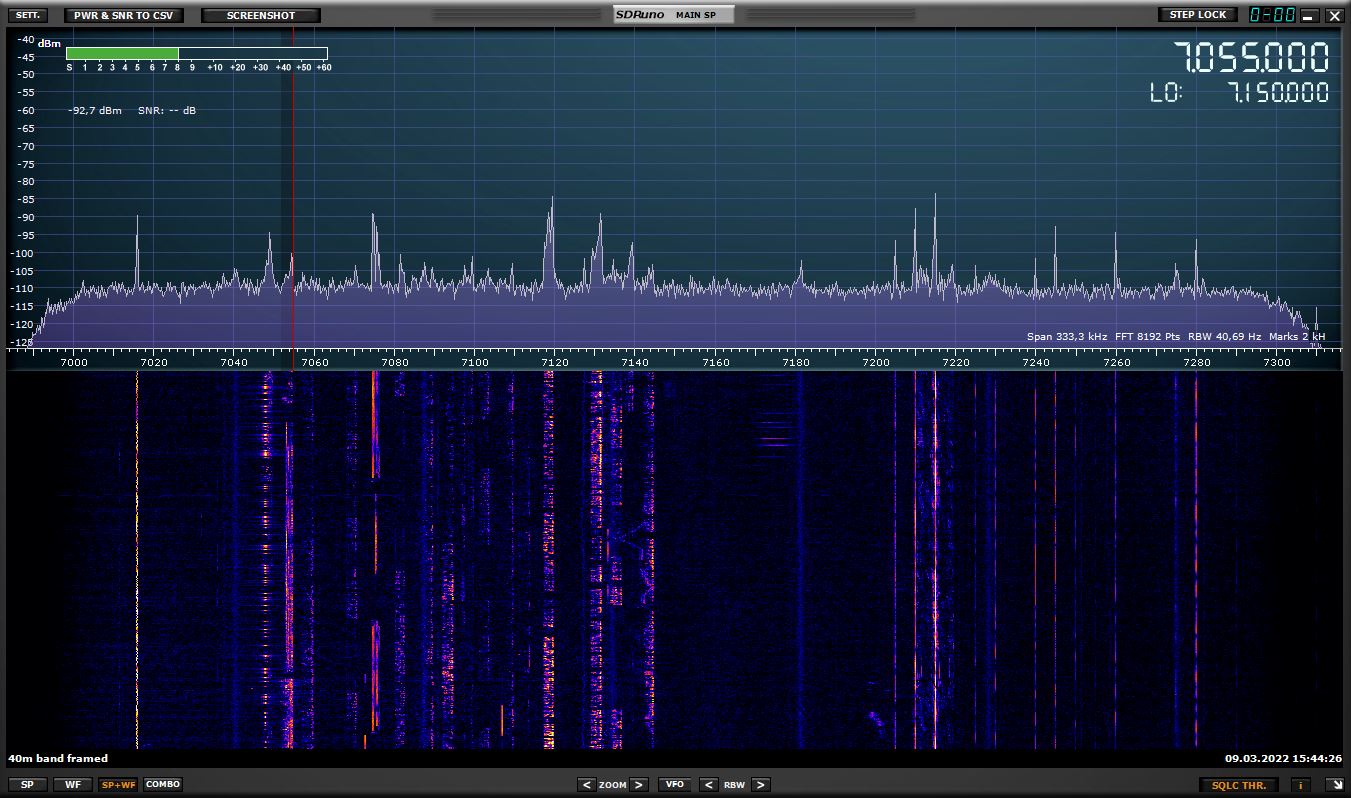
Task: Select the SP+WF display mode
Action: [x=118, y=785]
